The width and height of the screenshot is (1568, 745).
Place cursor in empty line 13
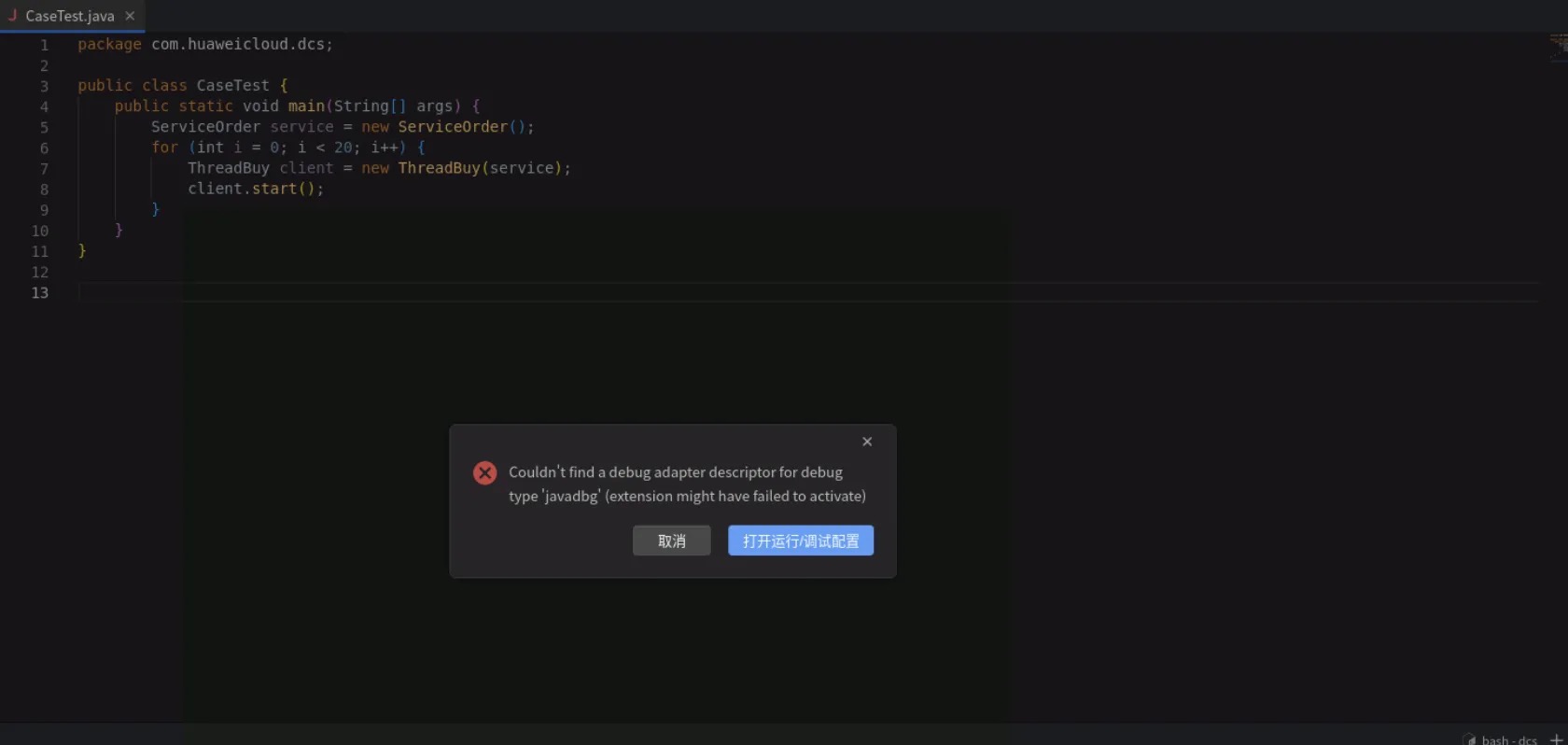(808, 292)
